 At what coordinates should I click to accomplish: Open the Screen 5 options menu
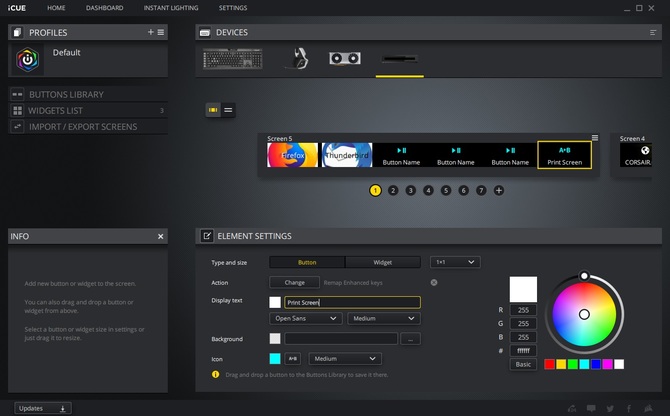point(595,138)
